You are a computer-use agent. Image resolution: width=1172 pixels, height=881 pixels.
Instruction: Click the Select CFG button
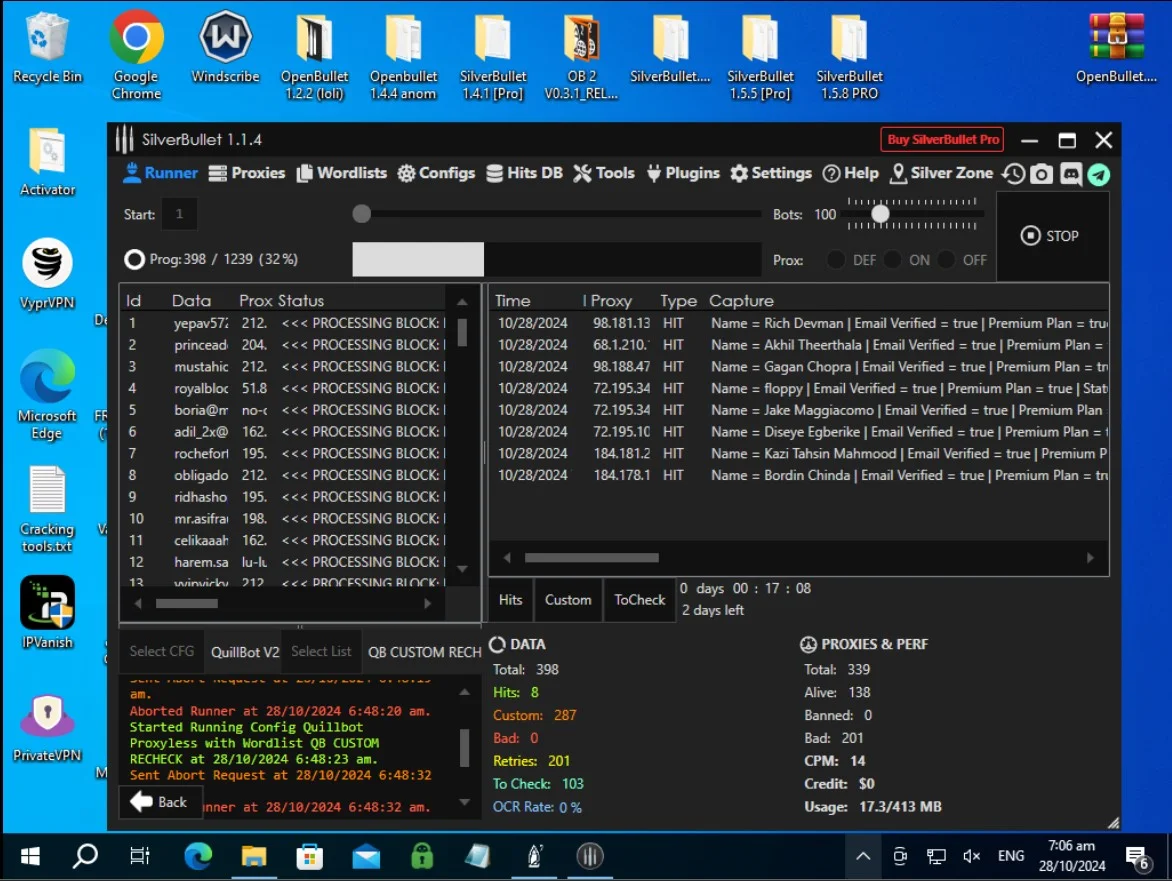tap(161, 651)
